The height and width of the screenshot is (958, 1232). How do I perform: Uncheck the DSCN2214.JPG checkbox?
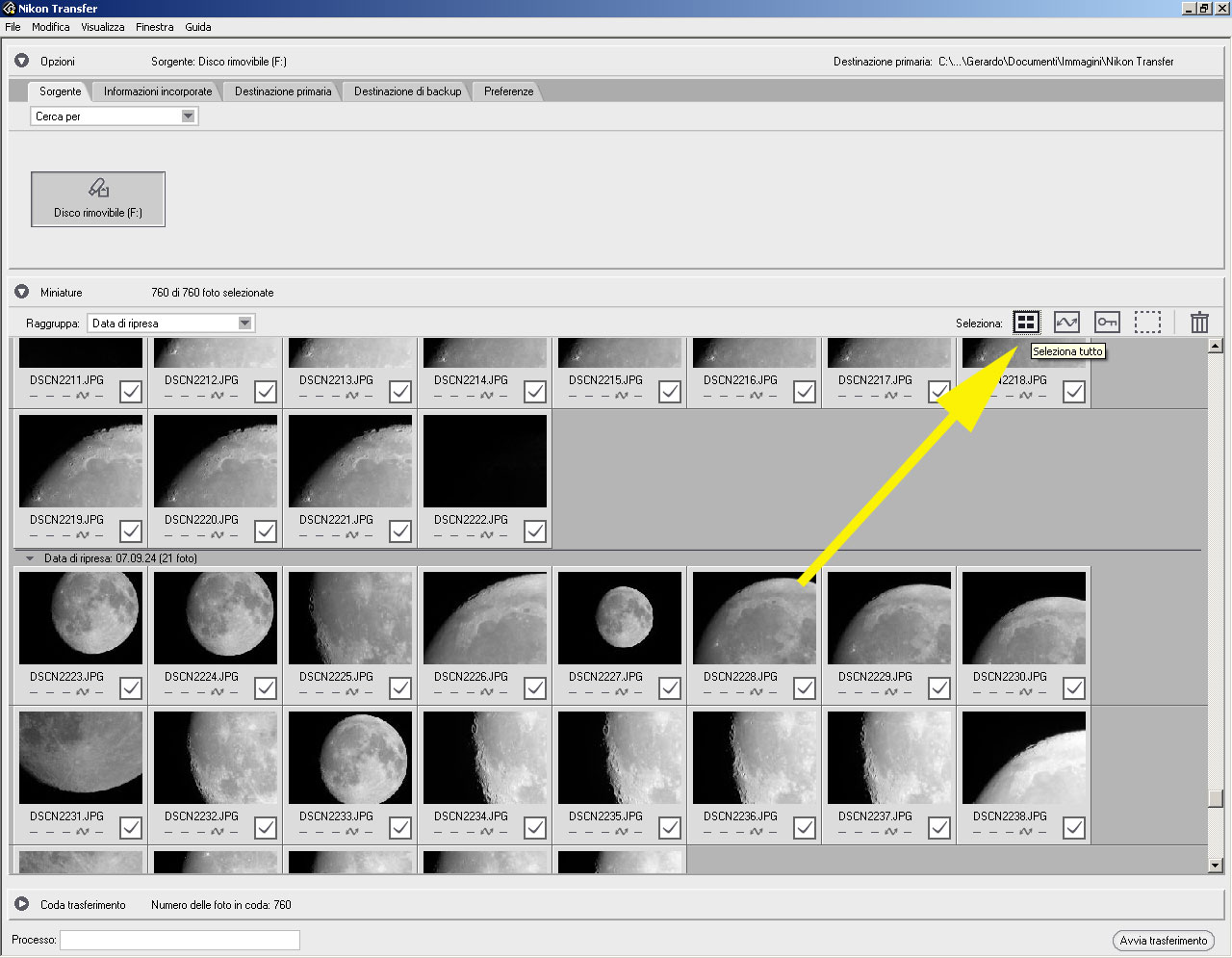pos(535,391)
